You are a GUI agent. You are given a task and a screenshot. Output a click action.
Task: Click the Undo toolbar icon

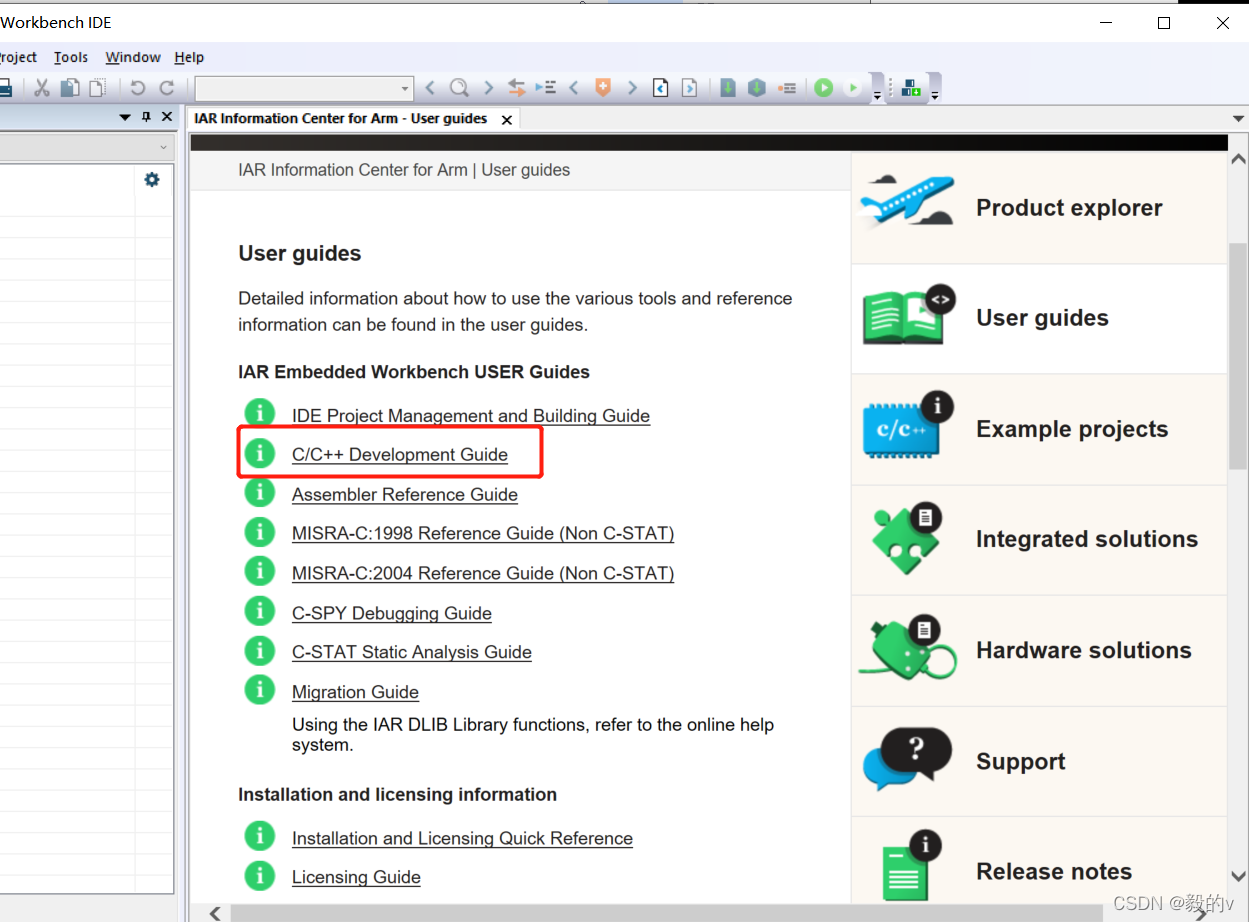click(138, 88)
